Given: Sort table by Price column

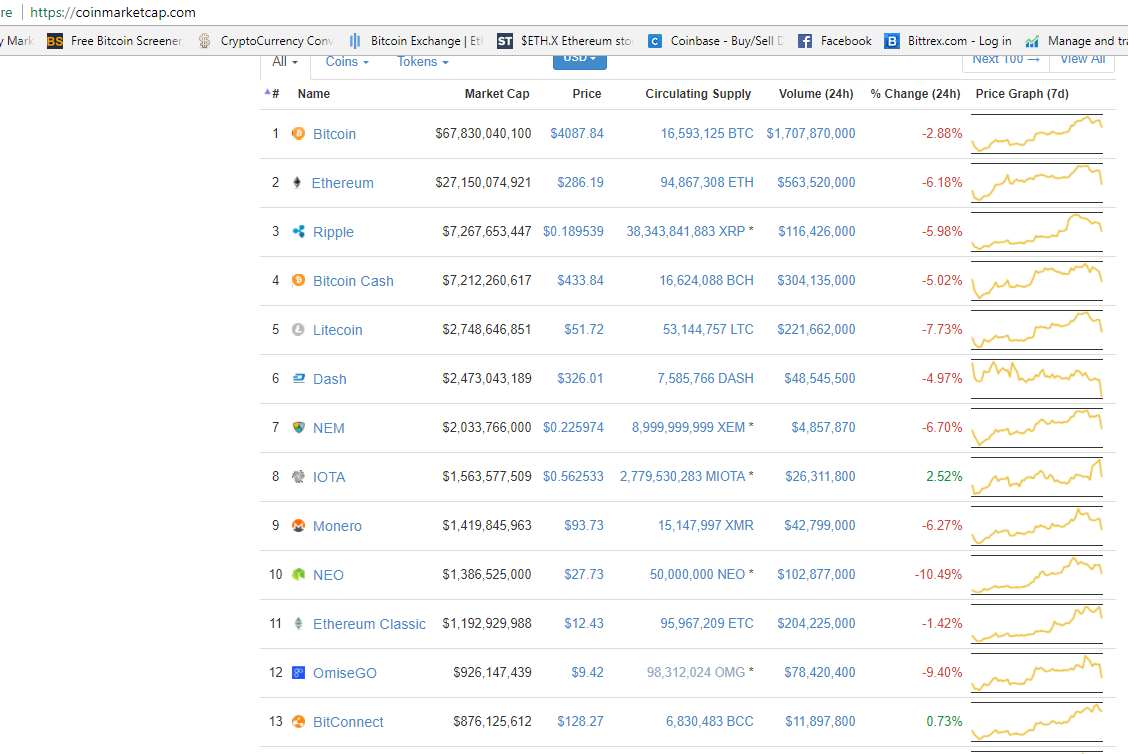Looking at the screenshot, I should 586,94.
